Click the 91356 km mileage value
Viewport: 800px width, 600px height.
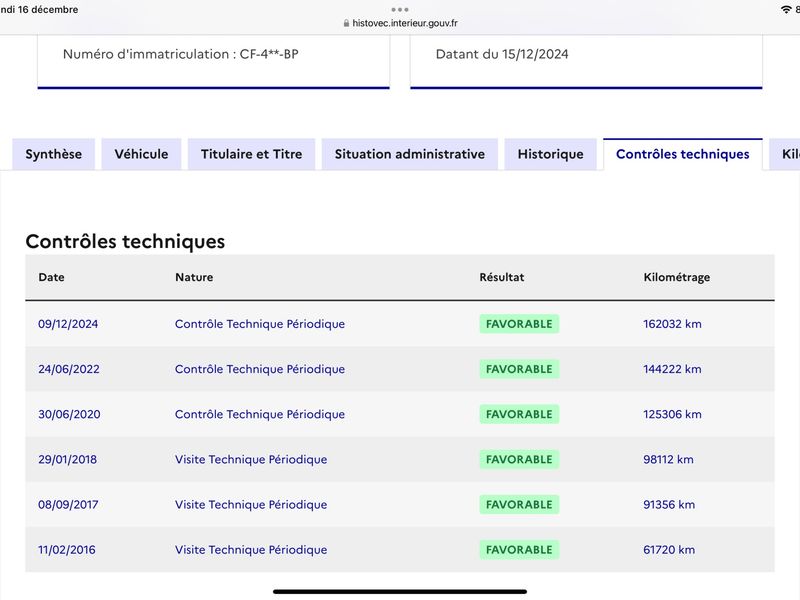pyautogui.click(x=669, y=505)
